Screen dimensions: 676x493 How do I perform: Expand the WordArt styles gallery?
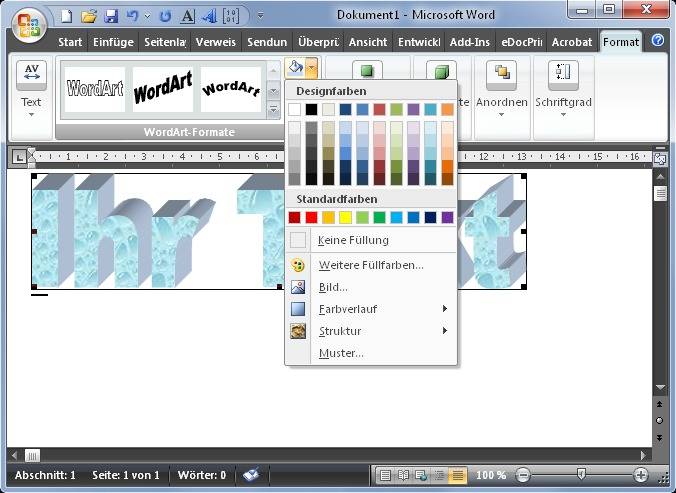274,111
